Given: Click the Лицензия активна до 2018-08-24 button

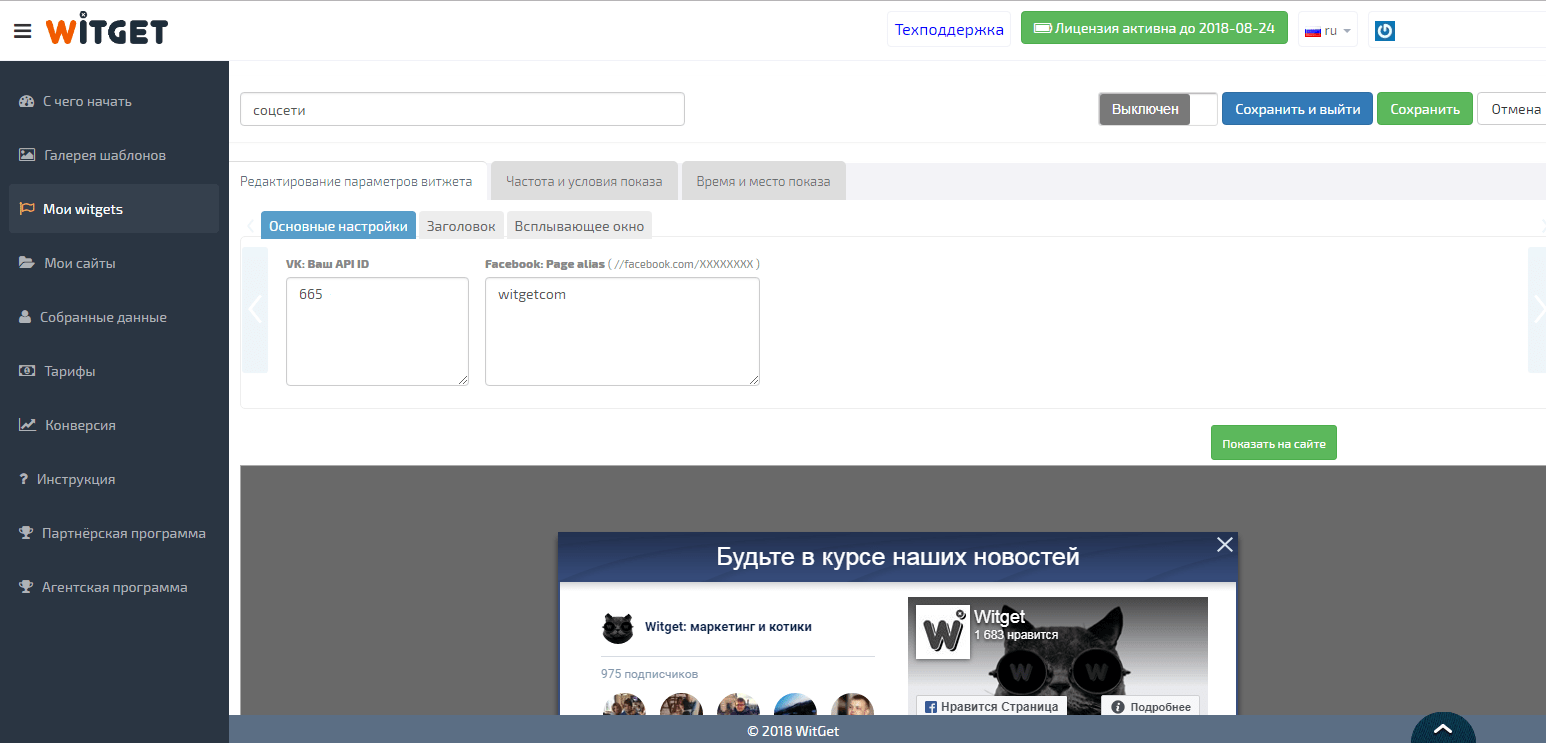Looking at the screenshot, I should 1153,28.
